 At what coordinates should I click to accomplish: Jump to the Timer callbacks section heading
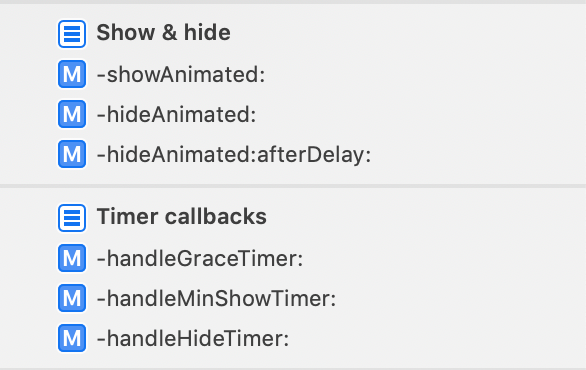tap(182, 216)
